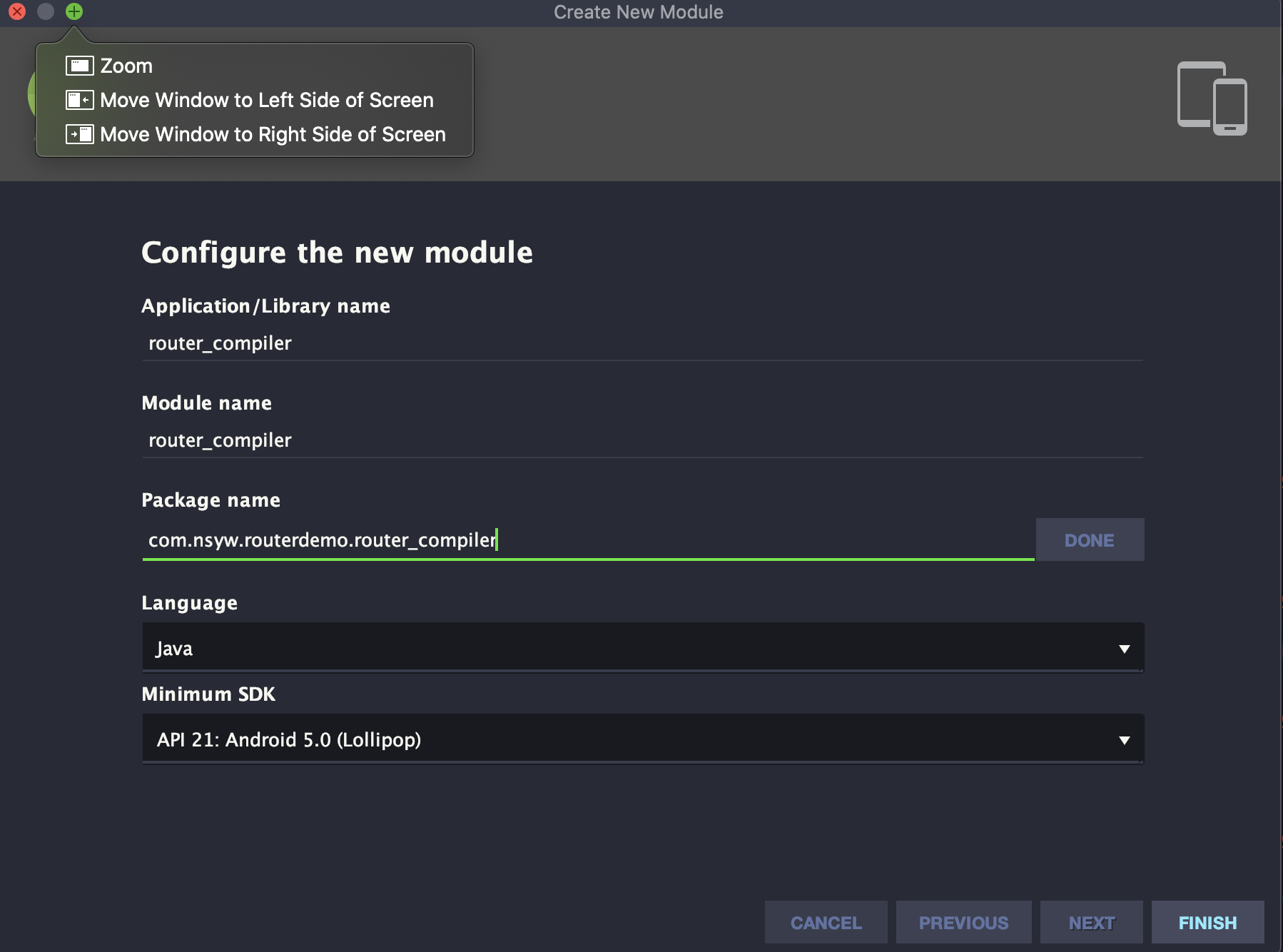This screenshot has height=952, width=1283.
Task: Select "Move Window to Right Side of Screen"
Action: coord(272,133)
